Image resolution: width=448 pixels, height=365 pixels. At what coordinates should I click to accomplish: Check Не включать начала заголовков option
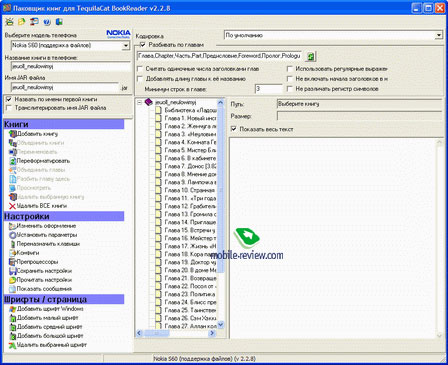(x=290, y=79)
